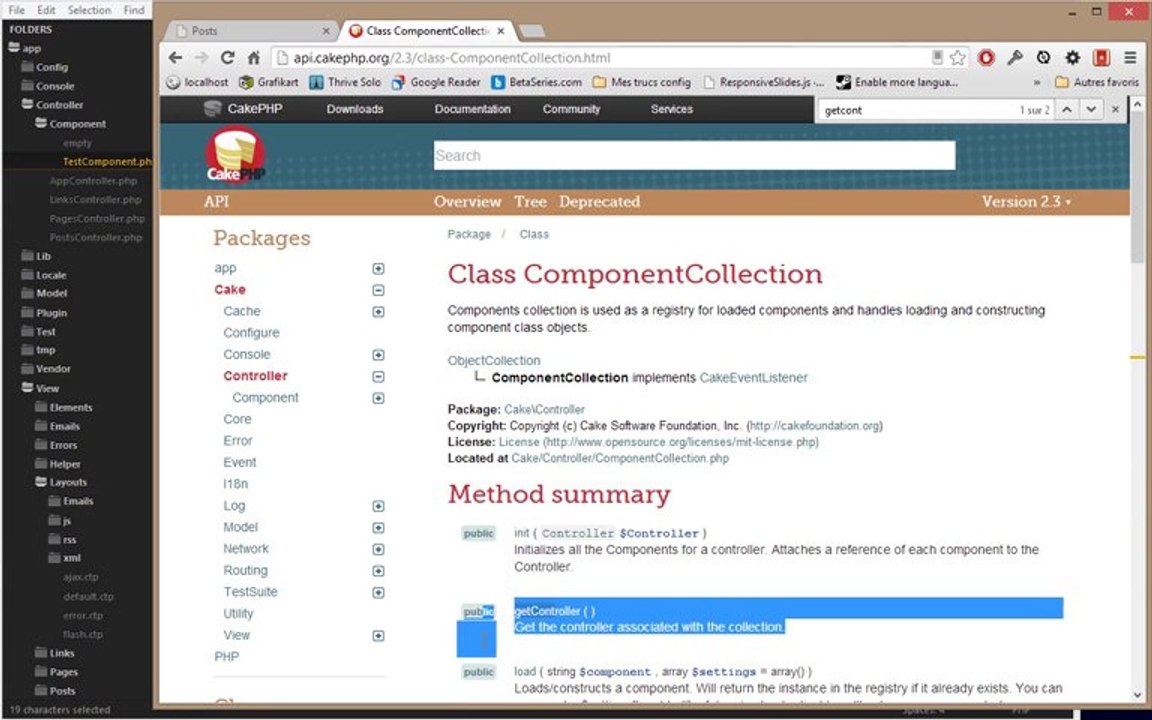The width and height of the screenshot is (1152, 720).
Task: Open the Thrive Solo bookmark
Action: tap(345, 82)
